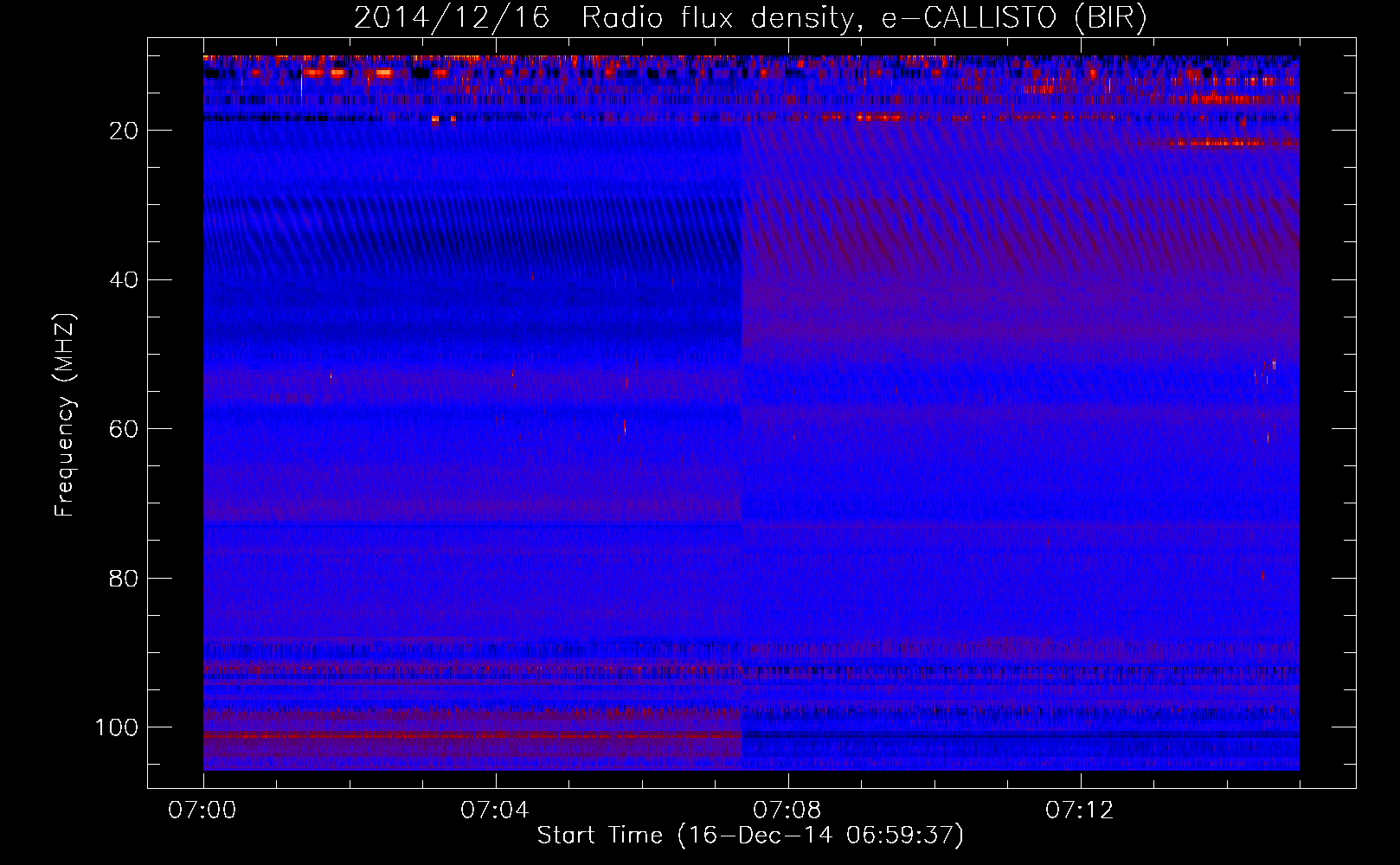The height and width of the screenshot is (865, 1400).
Task: Click the 07:08 time tick label
Action: [x=787, y=811]
